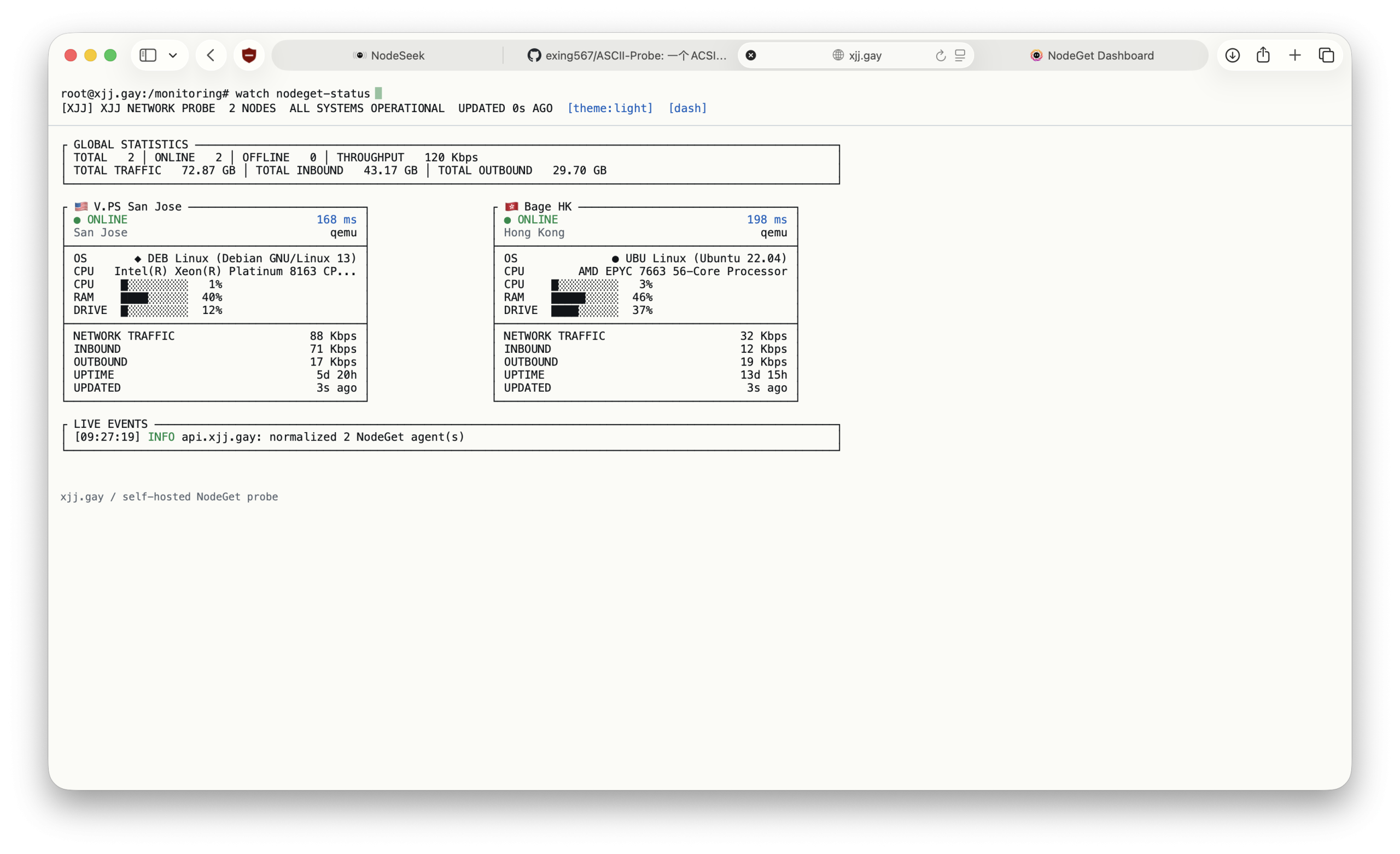Open the [dash] link
1400x854 pixels.
(x=687, y=108)
